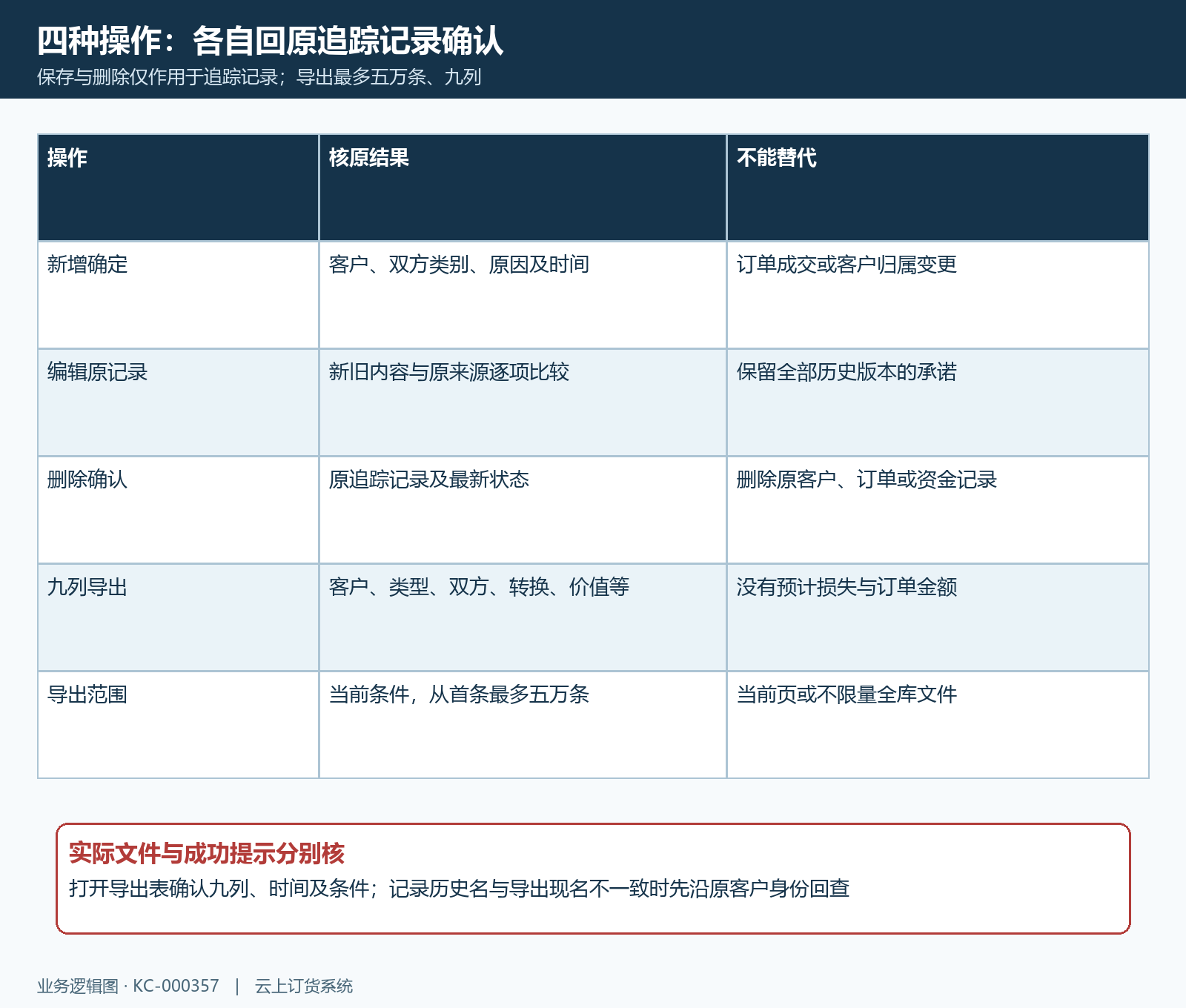This screenshot has height=1008, width=1186.
Task: Select the cell 当前条件，从首条最多五万条
Action: point(523,725)
